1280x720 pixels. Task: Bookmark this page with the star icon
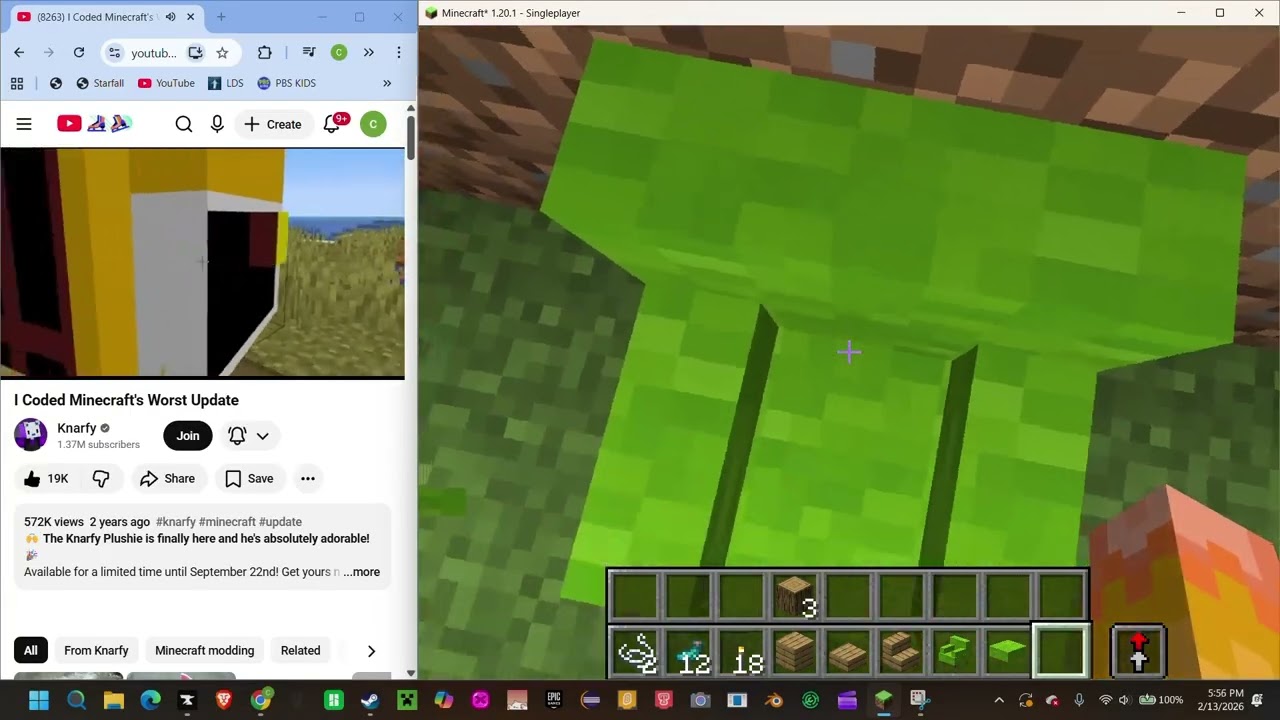click(222, 53)
